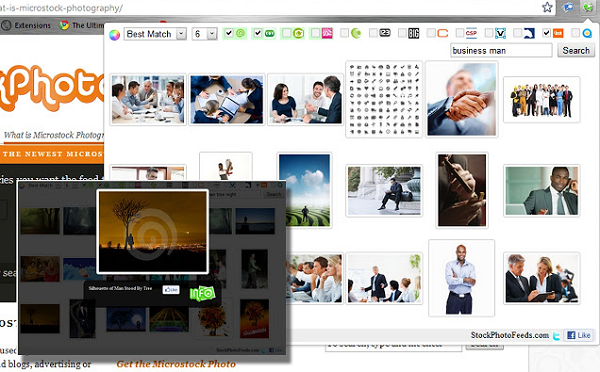Click the blue speech bubble extension icon
This screenshot has height=372, width=600.
coord(569,7)
